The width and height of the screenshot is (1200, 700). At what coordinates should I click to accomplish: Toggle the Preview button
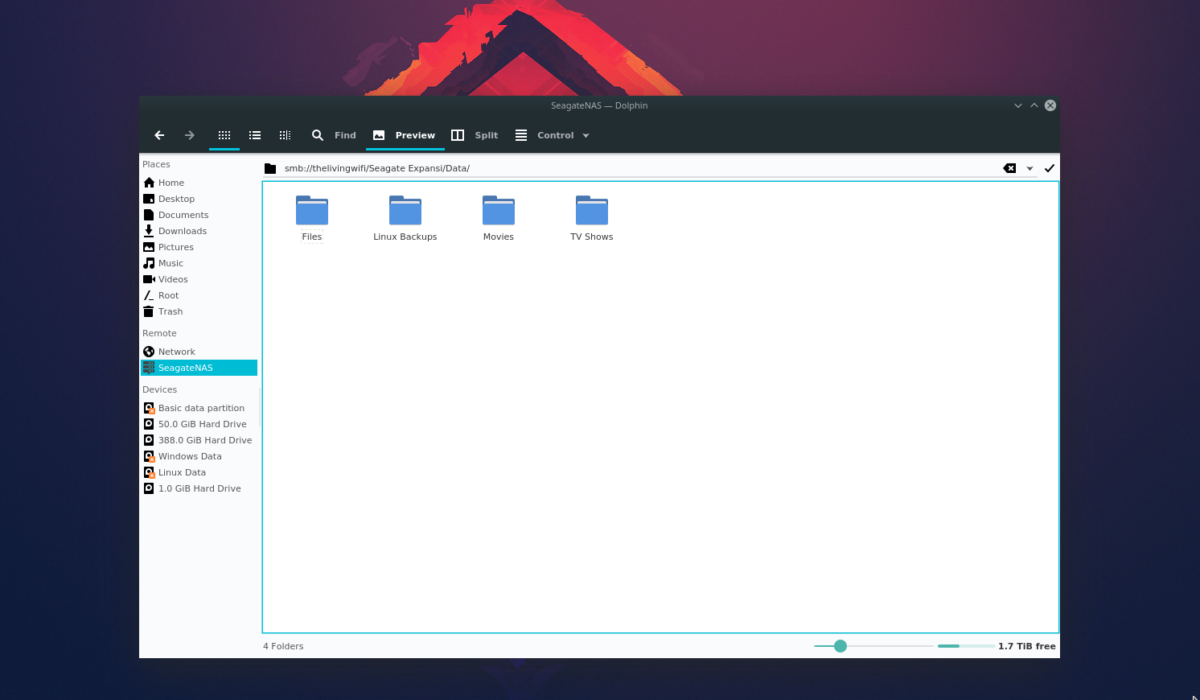pyautogui.click(x=404, y=135)
